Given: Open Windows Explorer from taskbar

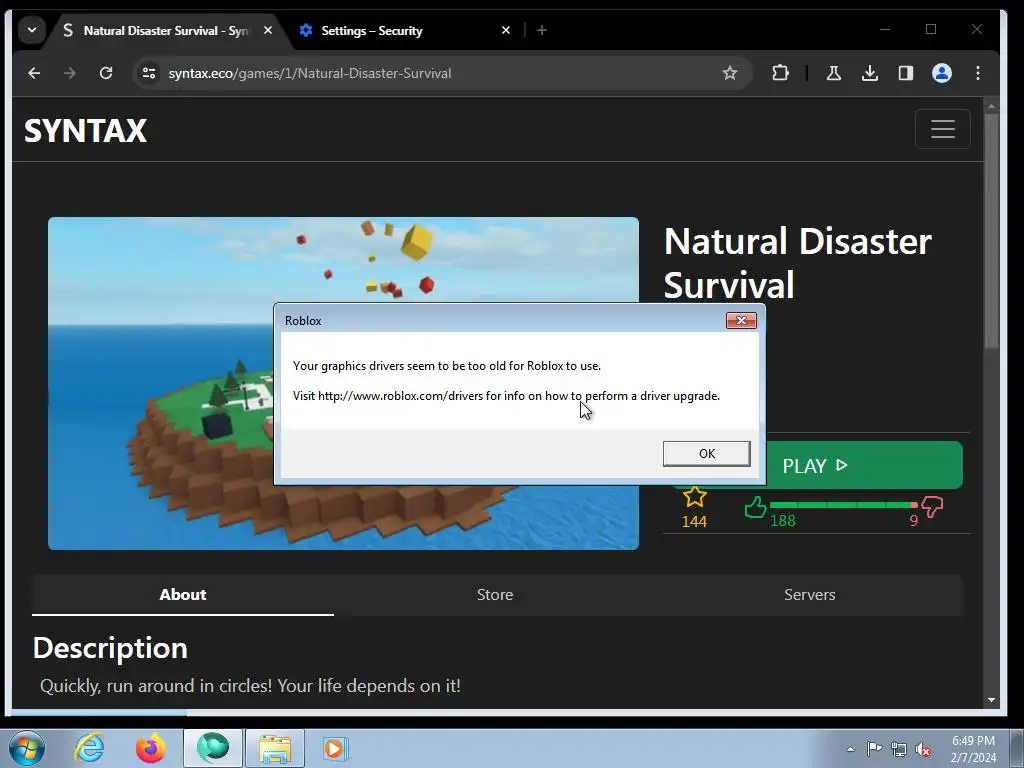Looking at the screenshot, I should (x=275, y=748).
